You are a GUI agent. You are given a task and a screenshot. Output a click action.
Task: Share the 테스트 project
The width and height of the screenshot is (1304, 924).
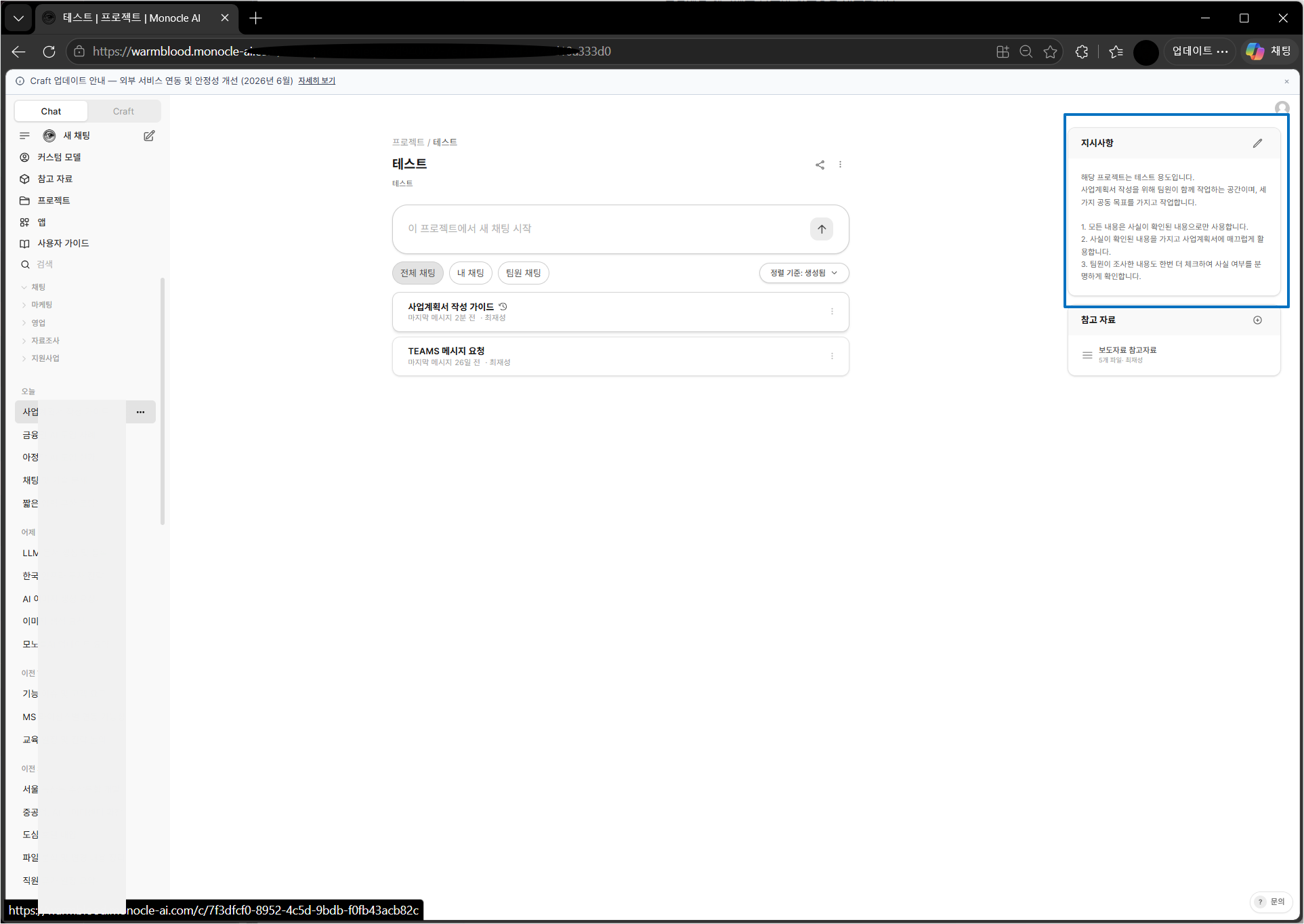click(x=820, y=165)
